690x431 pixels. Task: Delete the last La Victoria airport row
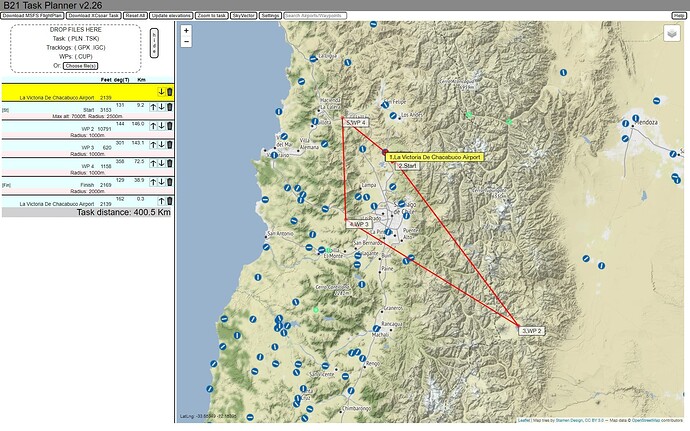coord(169,201)
